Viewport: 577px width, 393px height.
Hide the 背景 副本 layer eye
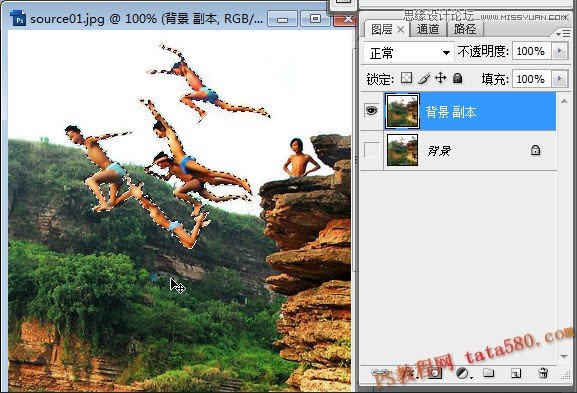pos(371,110)
